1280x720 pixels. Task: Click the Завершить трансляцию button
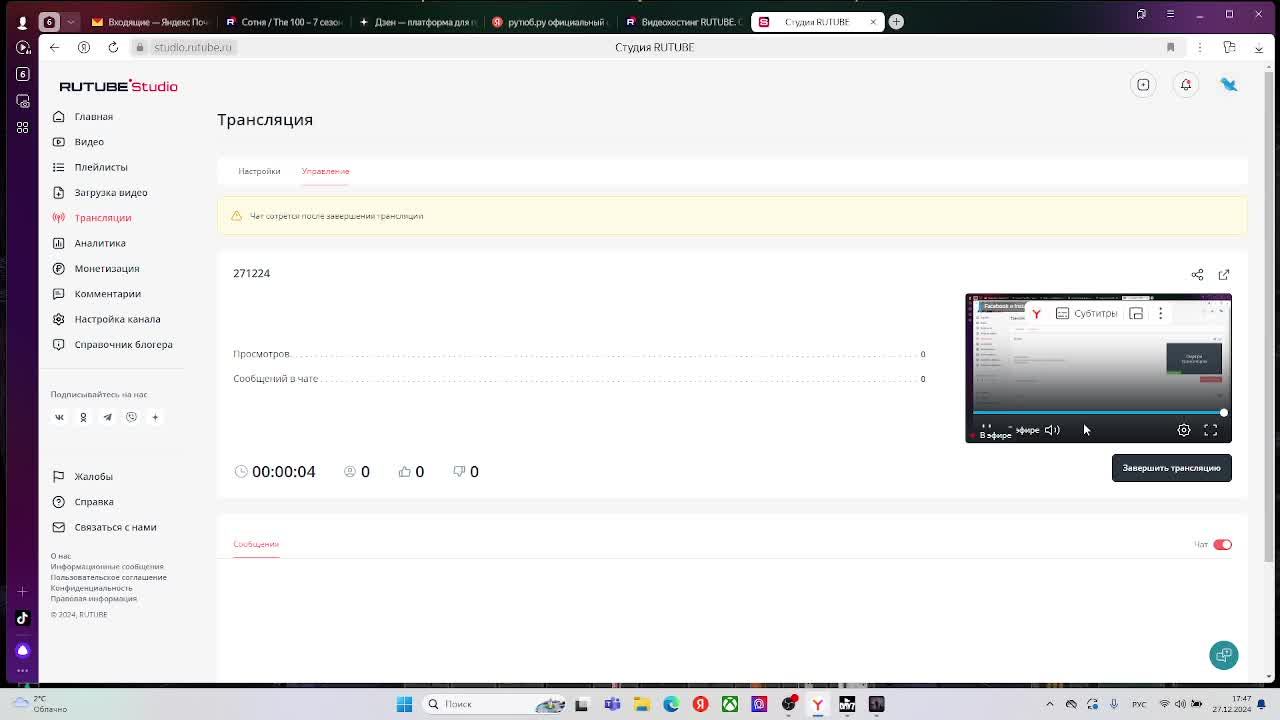pyautogui.click(x=1171, y=468)
